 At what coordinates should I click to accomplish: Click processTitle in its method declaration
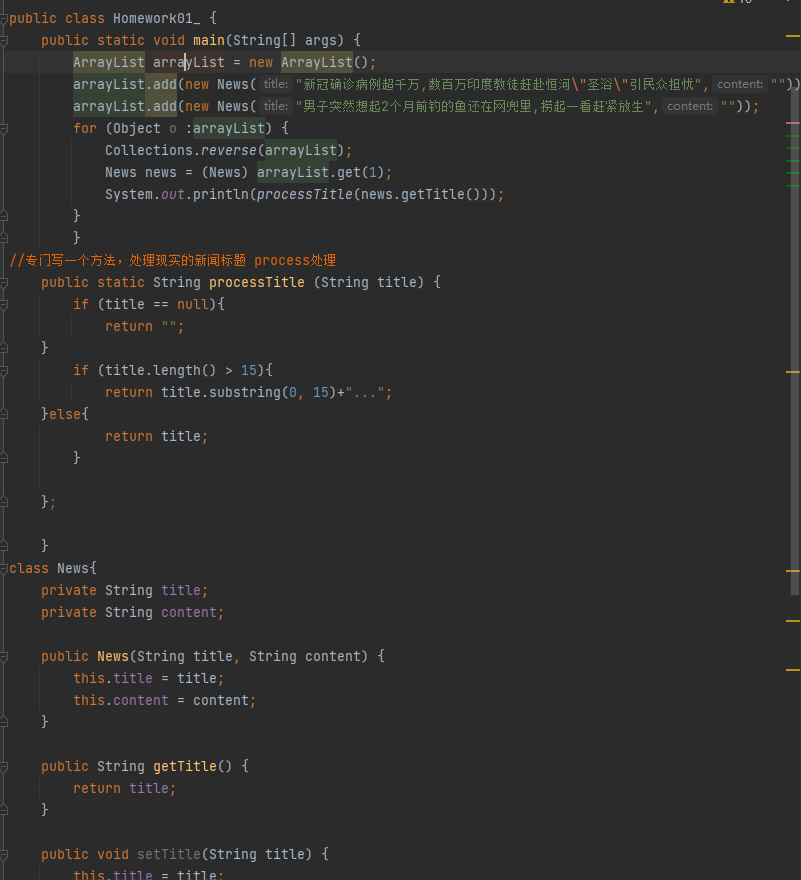(x=257, y=282)
